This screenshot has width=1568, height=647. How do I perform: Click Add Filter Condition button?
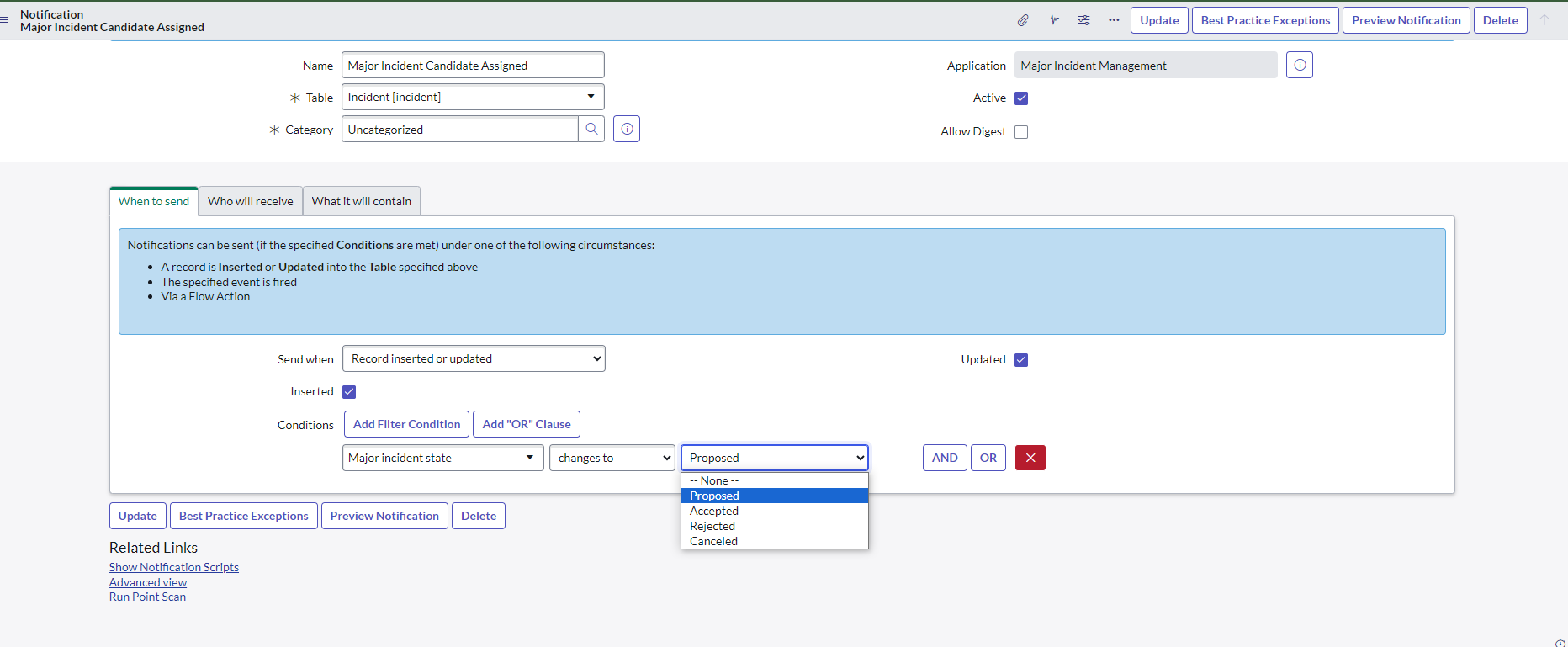(406, 424)
